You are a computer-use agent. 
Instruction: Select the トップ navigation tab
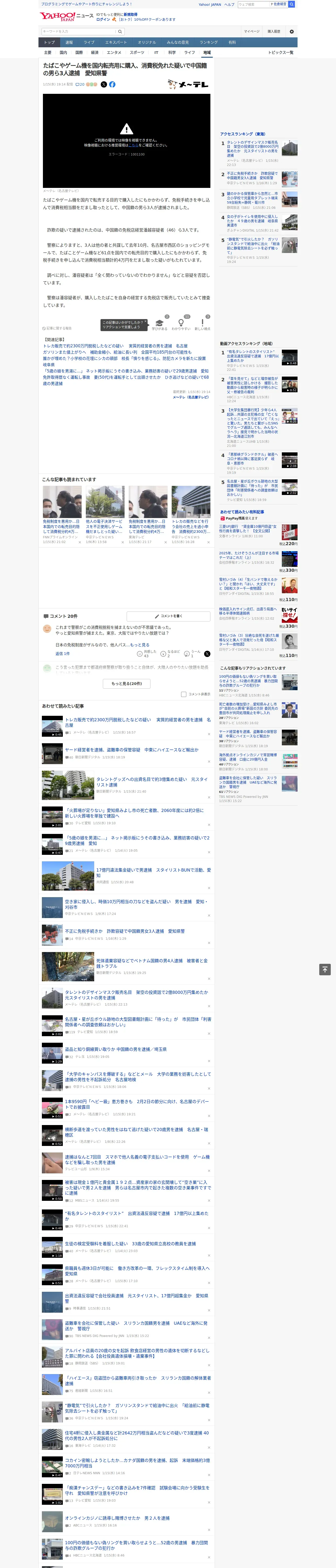point(49,43)
